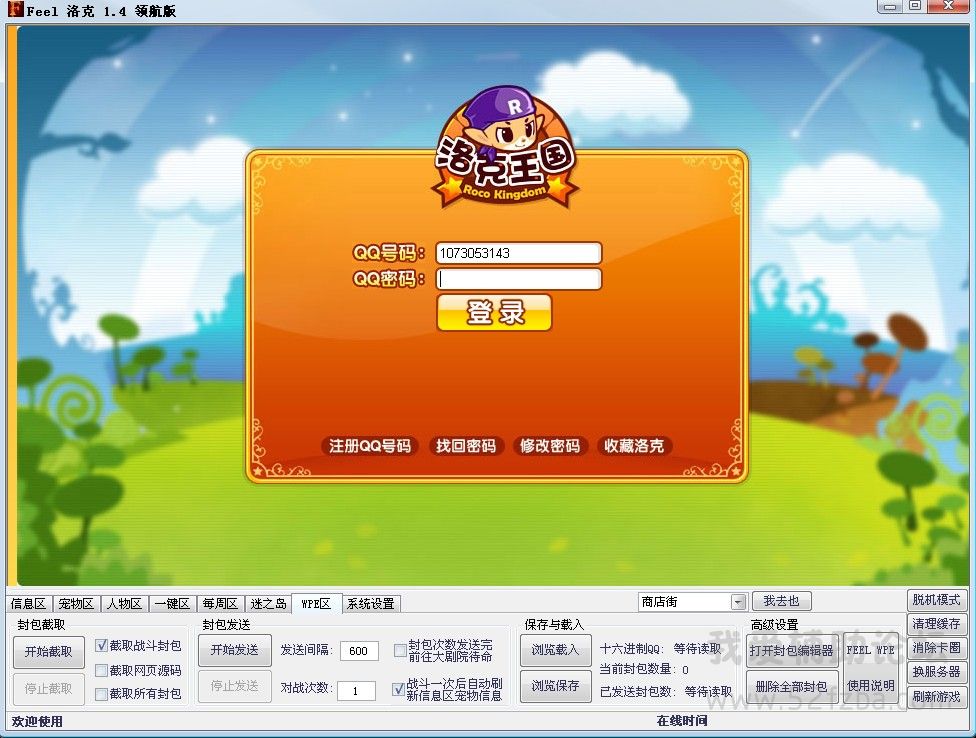Open the FEEL WPE 使用说明 instructions
The width and height of the screenshot is (976, 738).
pyautogui.click(x=871, y=668)
